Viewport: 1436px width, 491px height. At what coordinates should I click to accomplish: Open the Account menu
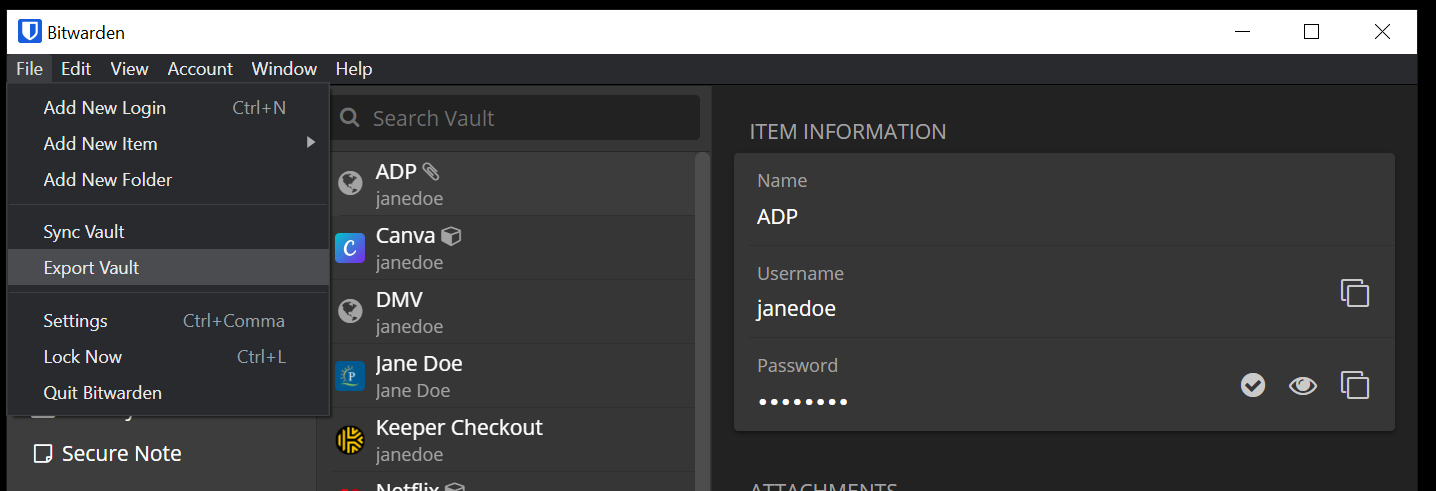pyautogui.click(x=200, y=69)
